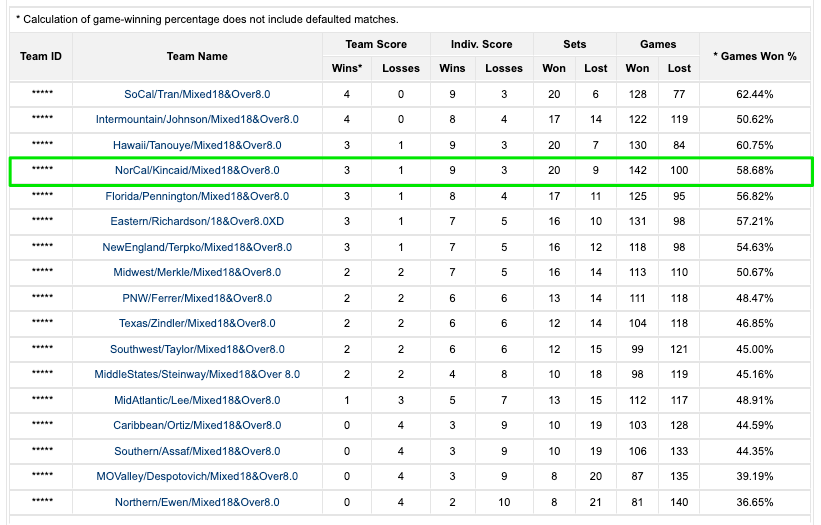821x525 pixels.
Task: Open Northern/Ewen/Mixed18&Over8.0 team link
Action: click(x=197, y=502)
